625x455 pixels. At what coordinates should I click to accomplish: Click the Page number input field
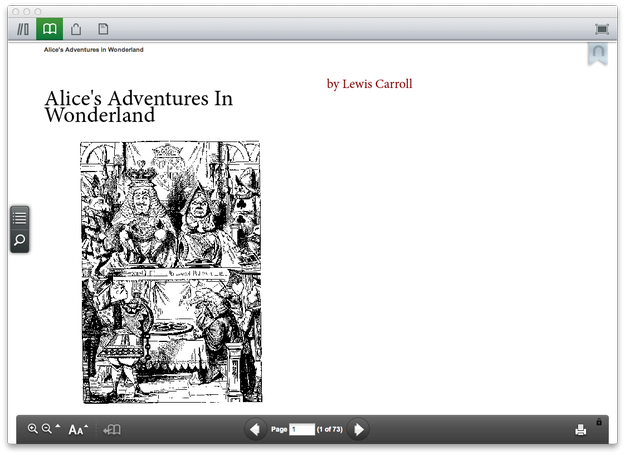302,429
